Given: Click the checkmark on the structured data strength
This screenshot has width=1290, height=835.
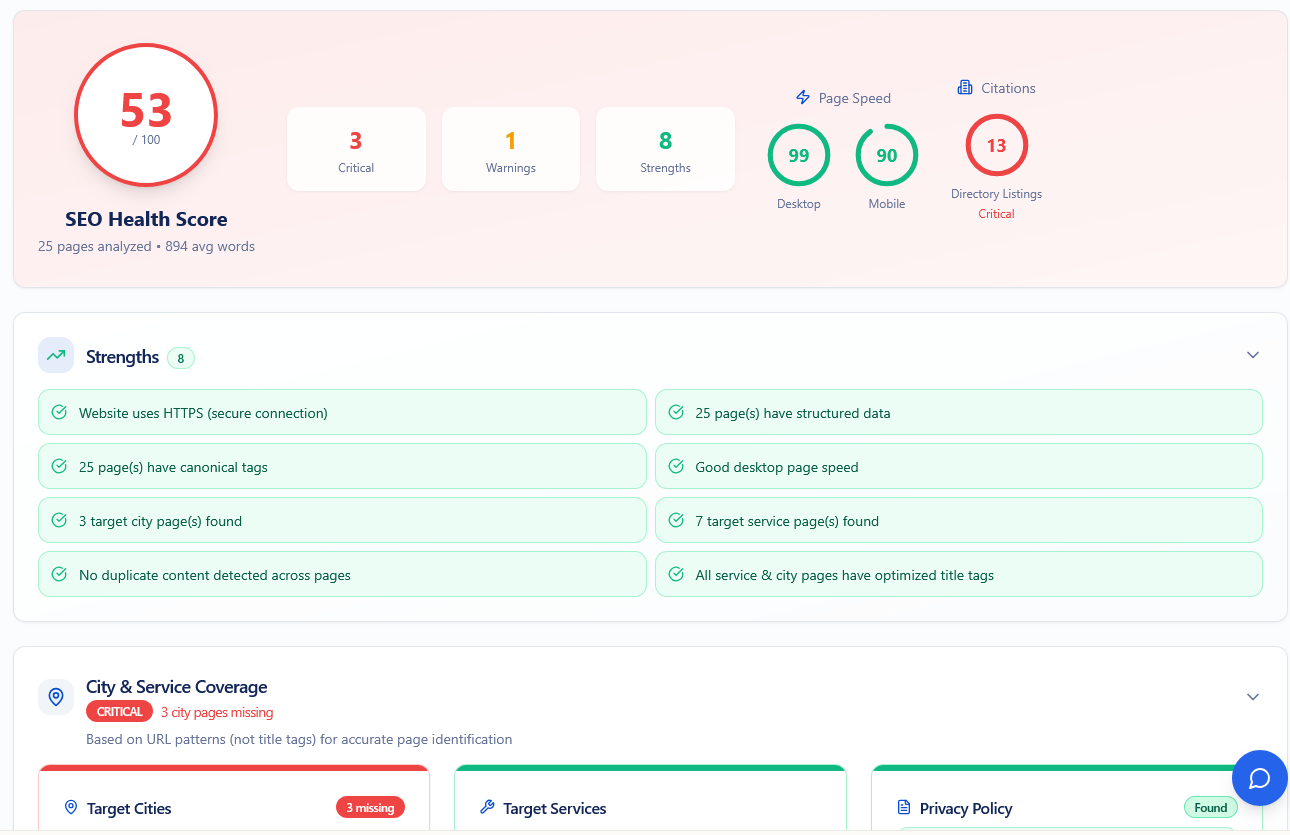Looking at the screenshot, I should 678,412.
